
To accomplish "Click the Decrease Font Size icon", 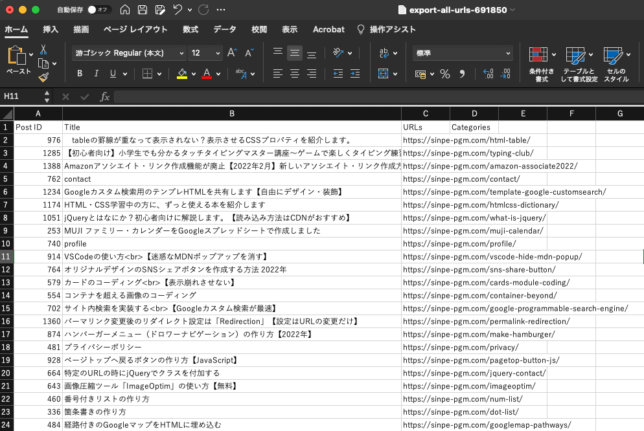I will (x=249, y=53).
